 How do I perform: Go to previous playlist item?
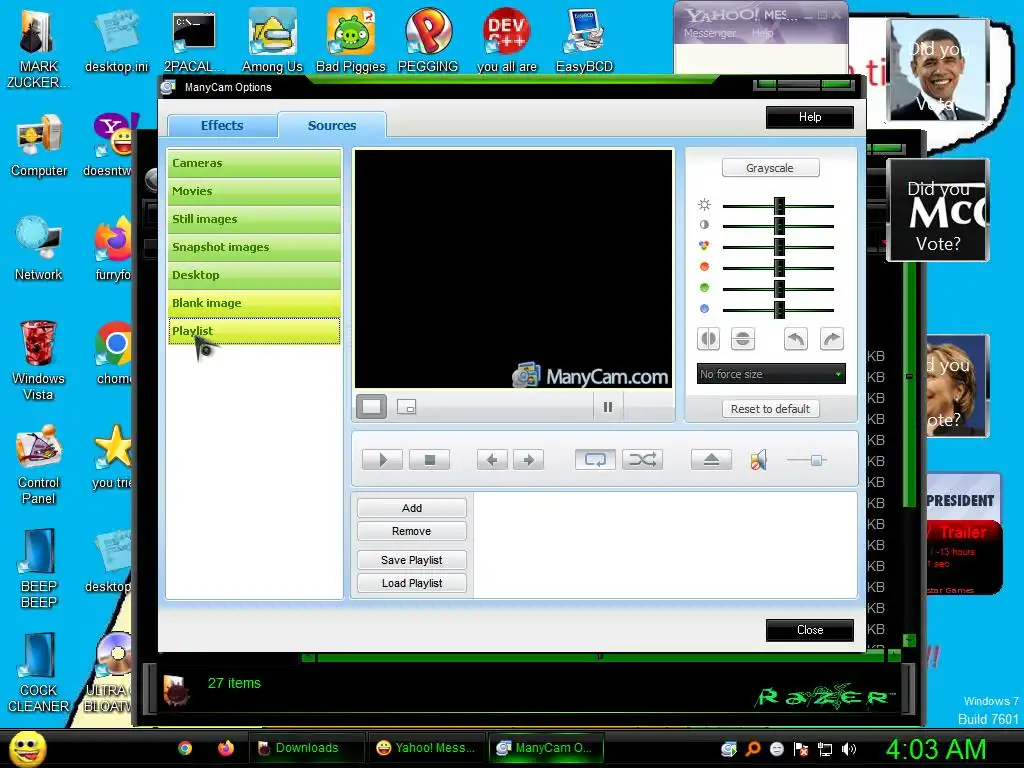click(492, 460)
